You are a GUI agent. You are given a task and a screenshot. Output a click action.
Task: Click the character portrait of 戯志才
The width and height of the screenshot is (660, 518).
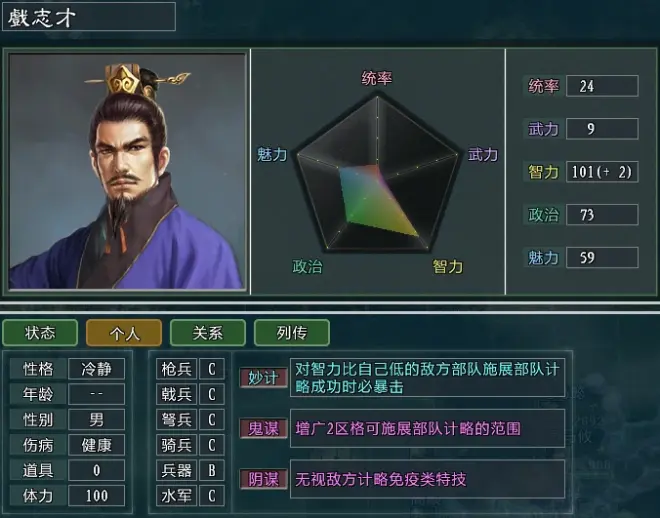(127, 171)
